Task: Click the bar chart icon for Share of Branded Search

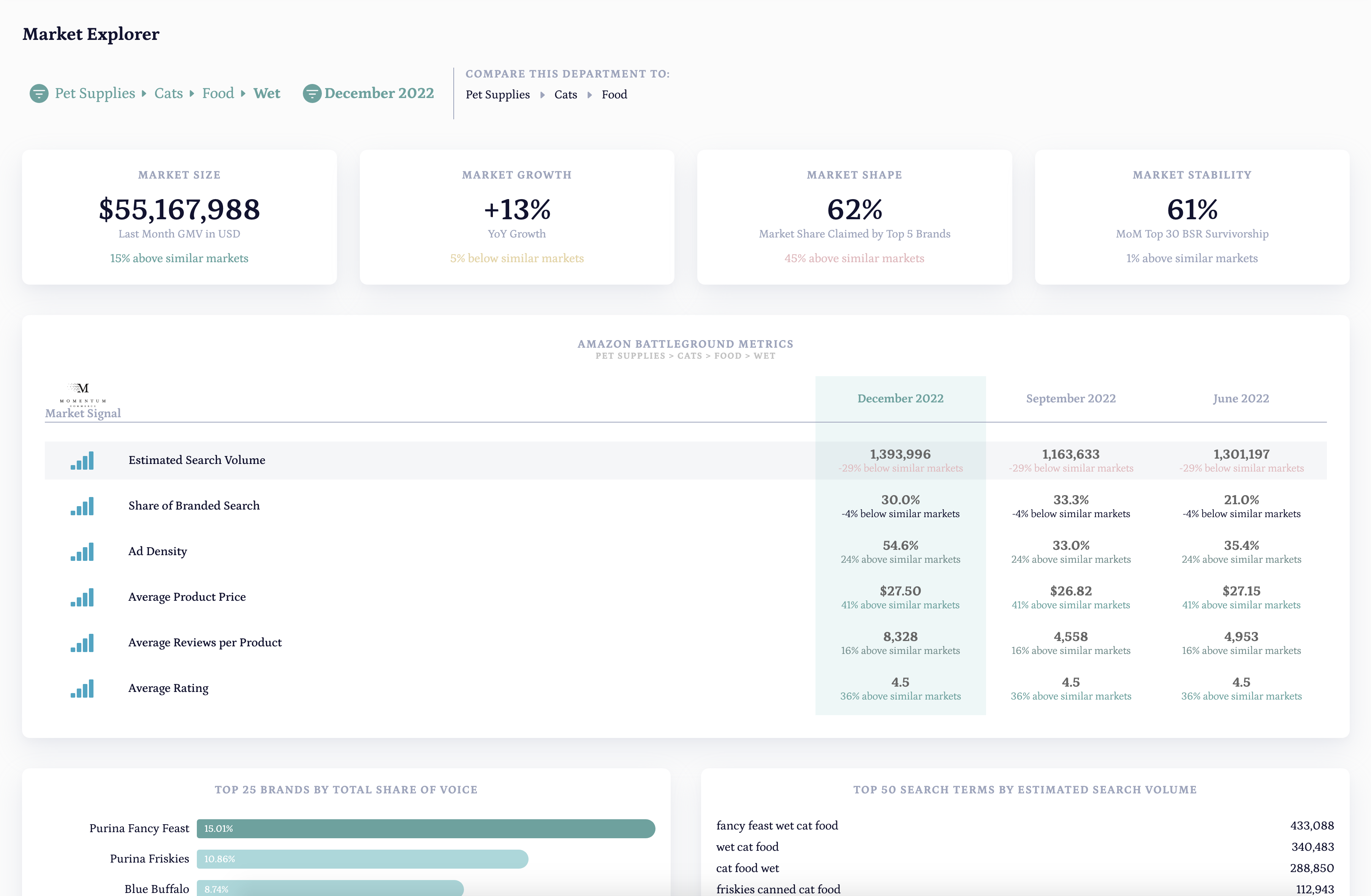Action: pos(82,506)
